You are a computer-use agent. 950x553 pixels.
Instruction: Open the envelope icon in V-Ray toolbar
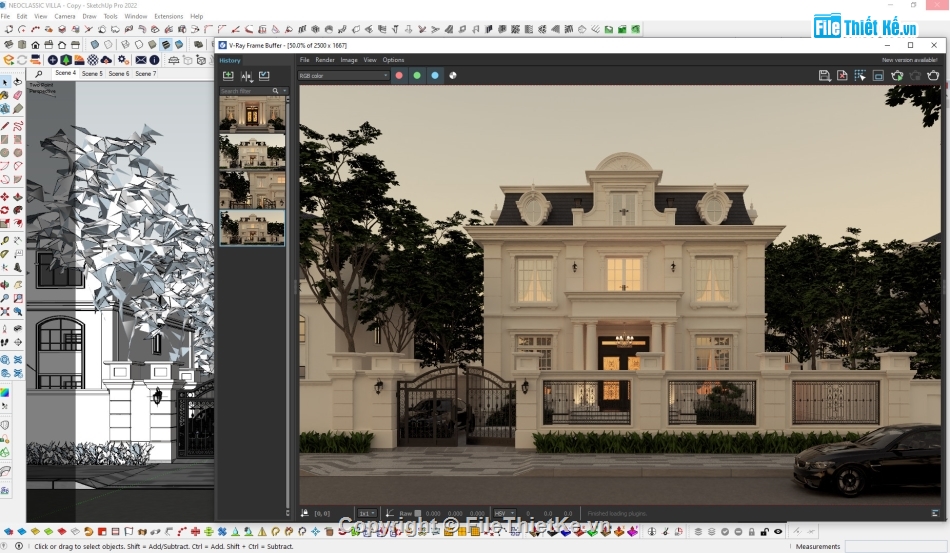click(141, 60)
